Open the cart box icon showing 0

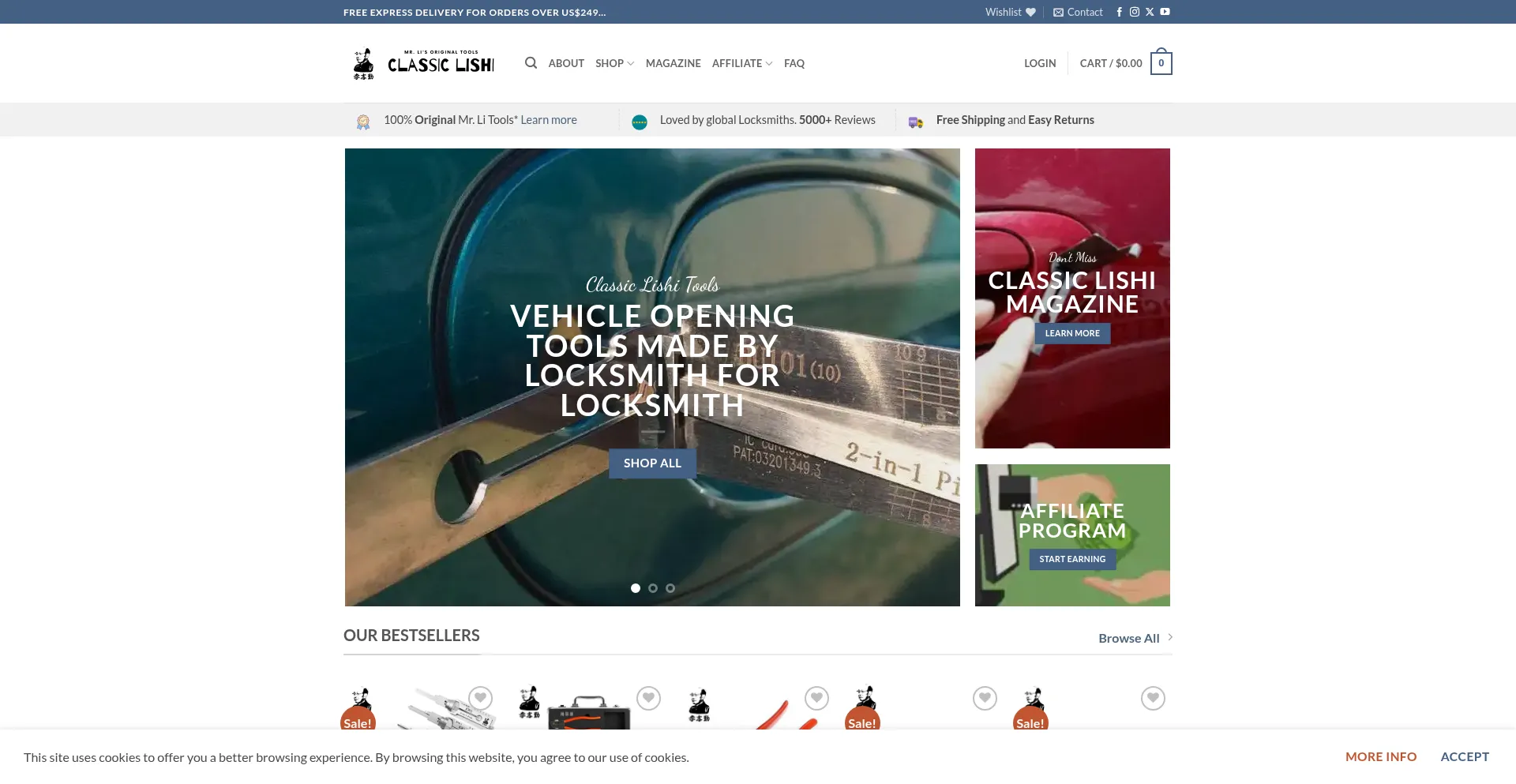[x=1161, y=63]
